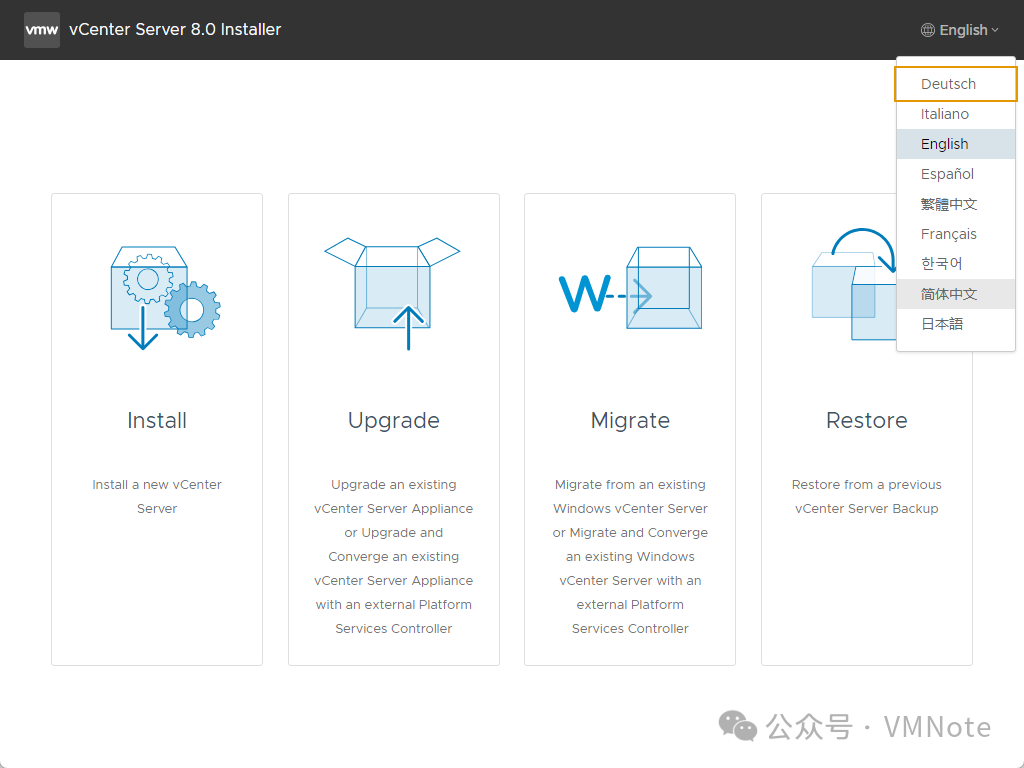Choose English in the language list

point(955,144)
